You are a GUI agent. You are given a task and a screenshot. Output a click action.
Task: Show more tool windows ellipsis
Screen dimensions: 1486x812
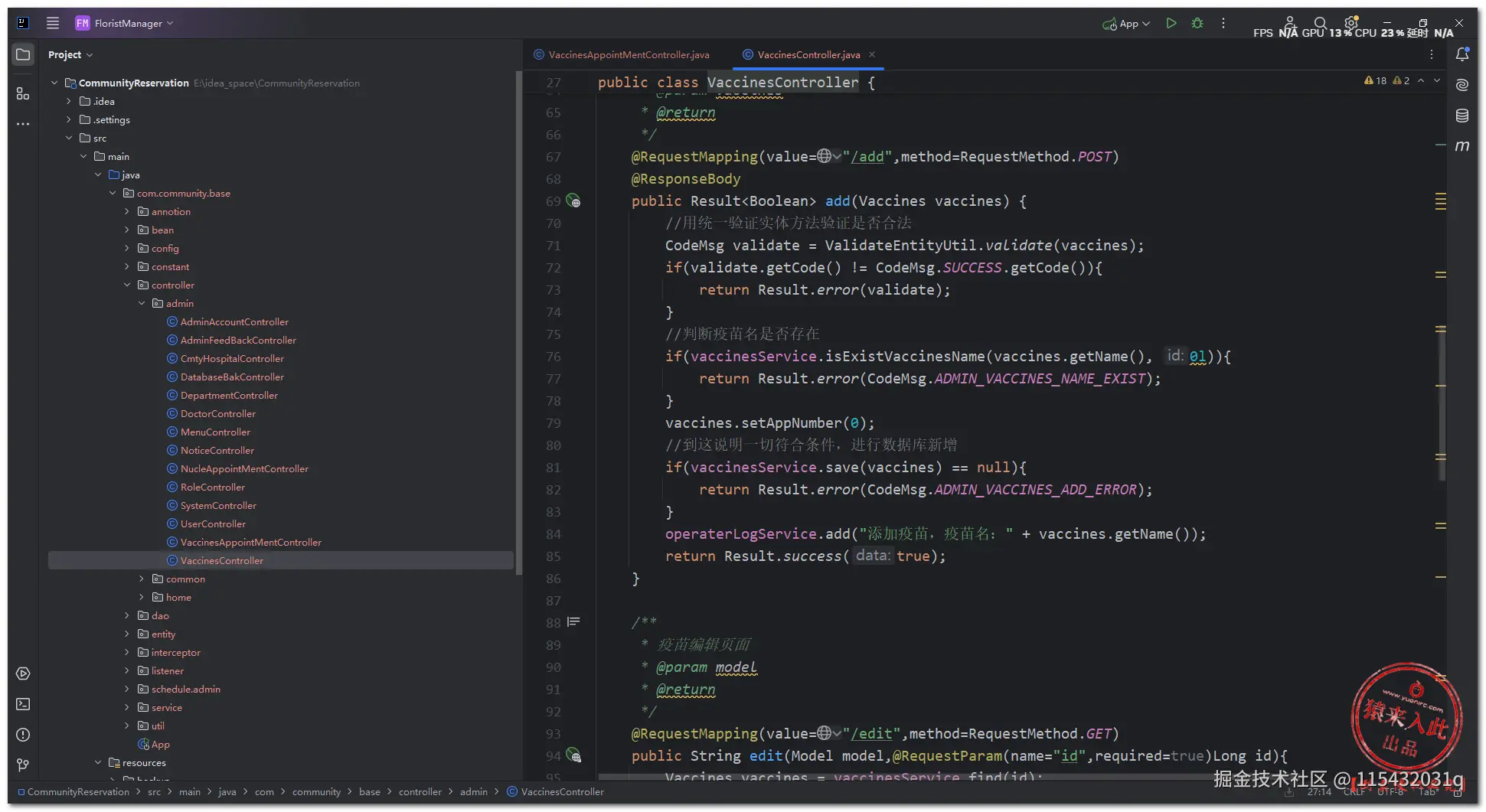click(23, 124)
